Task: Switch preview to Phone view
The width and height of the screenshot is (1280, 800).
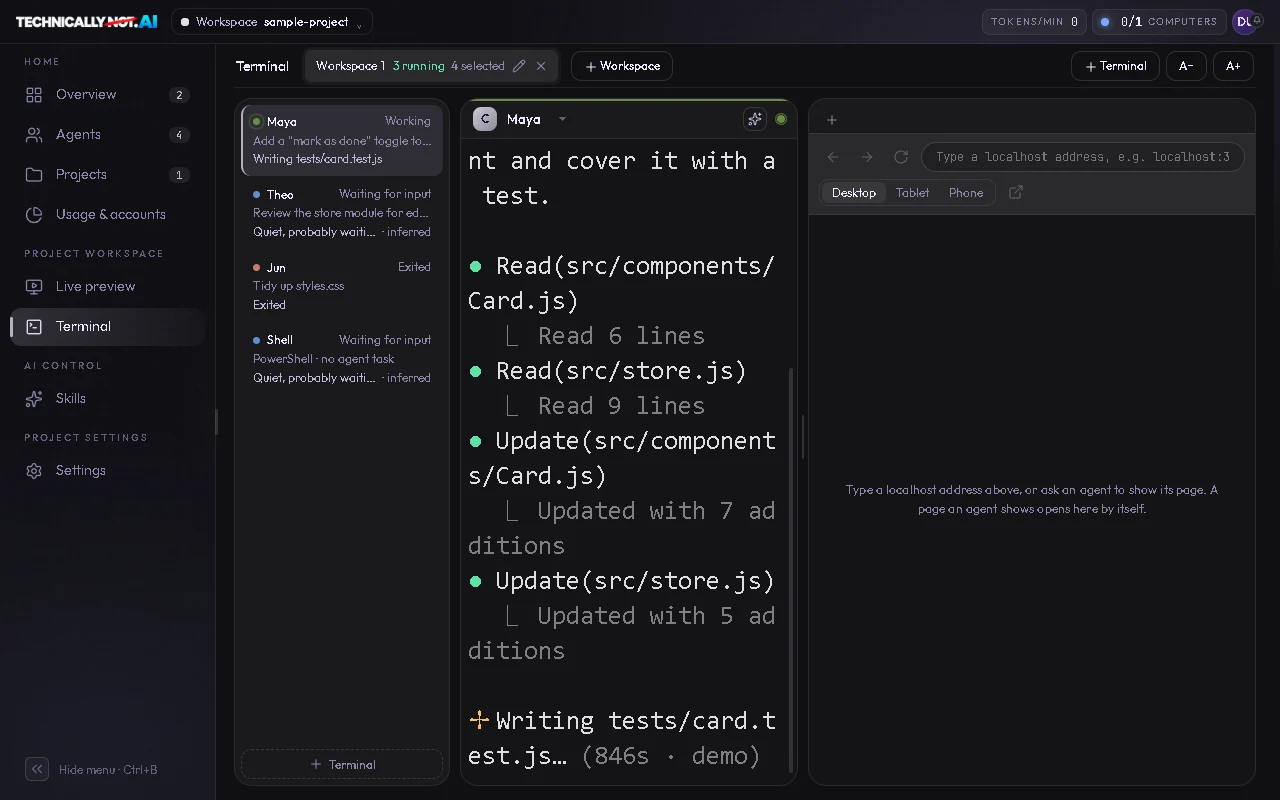Action: 966,193
